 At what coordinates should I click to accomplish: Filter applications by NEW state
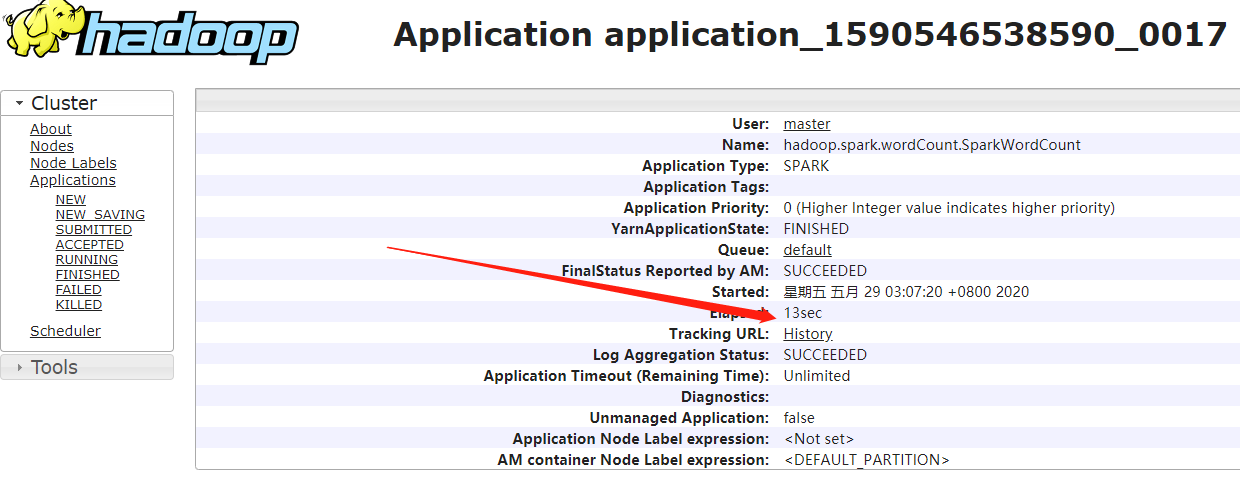(x=71, y=200)
